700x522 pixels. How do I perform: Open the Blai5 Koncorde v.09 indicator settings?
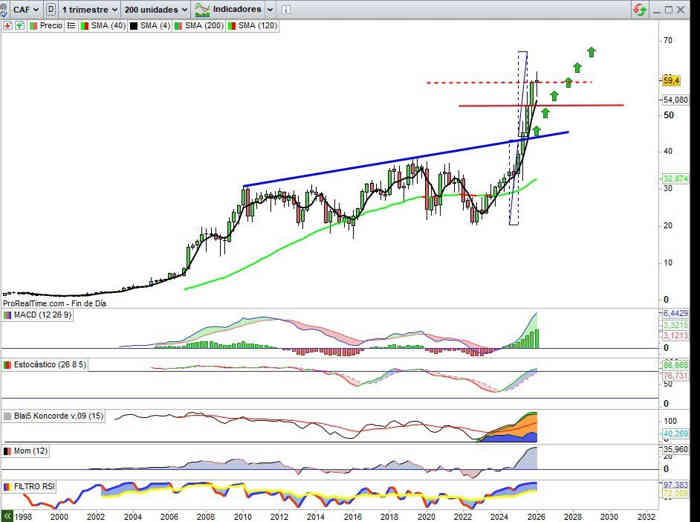pos(54,414)
